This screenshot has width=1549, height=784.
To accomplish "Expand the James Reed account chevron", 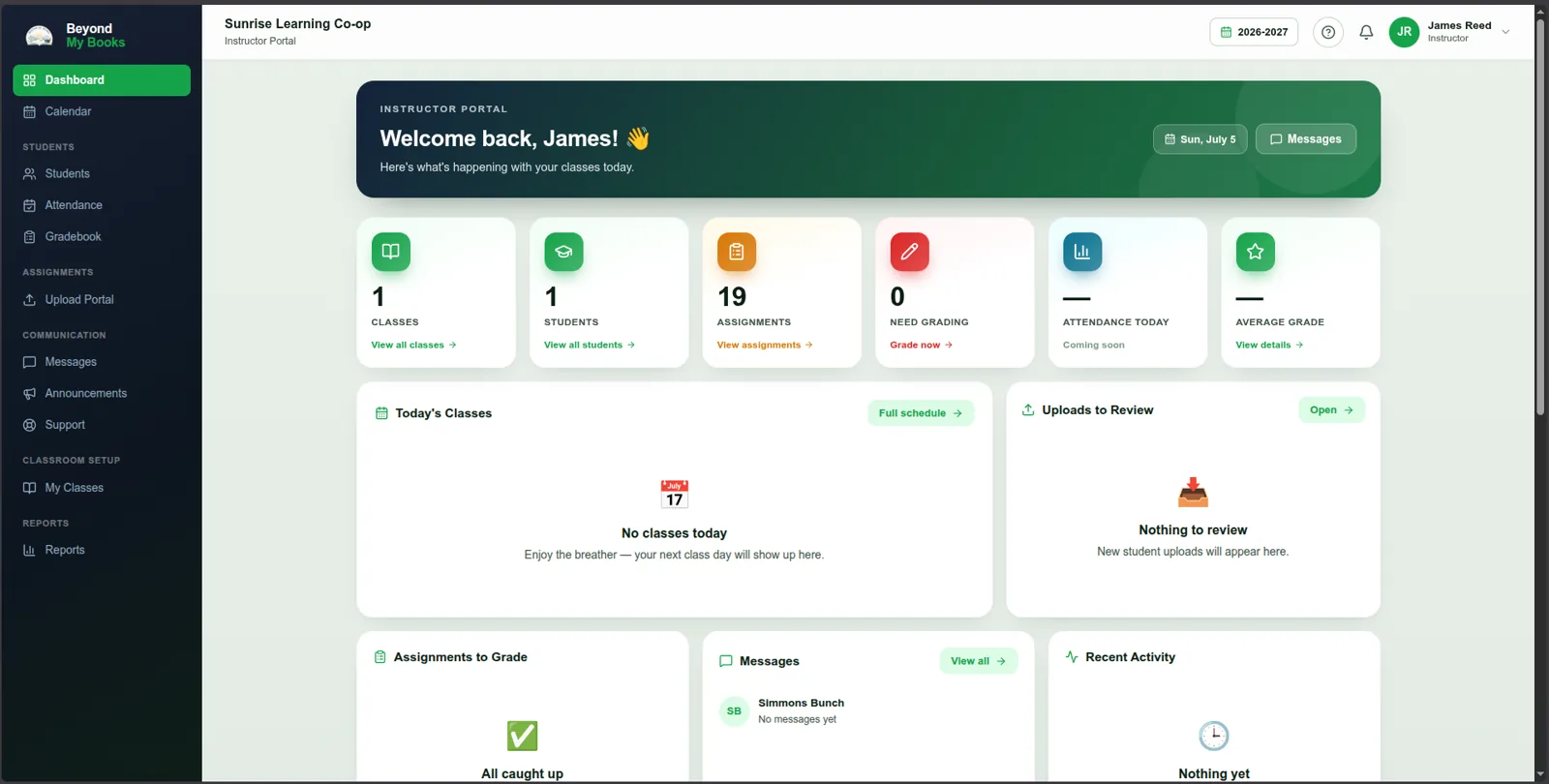I will click(1505, 32).
